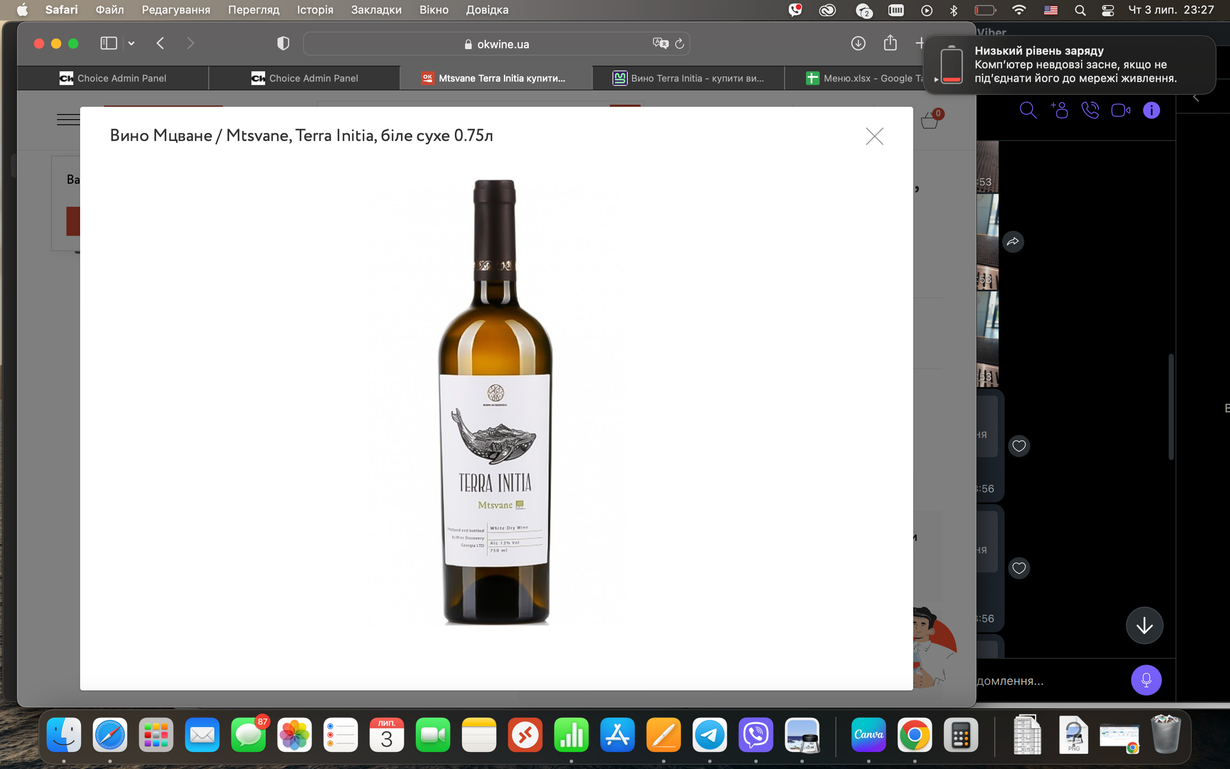Go back in Safari history

coord(160,43)
